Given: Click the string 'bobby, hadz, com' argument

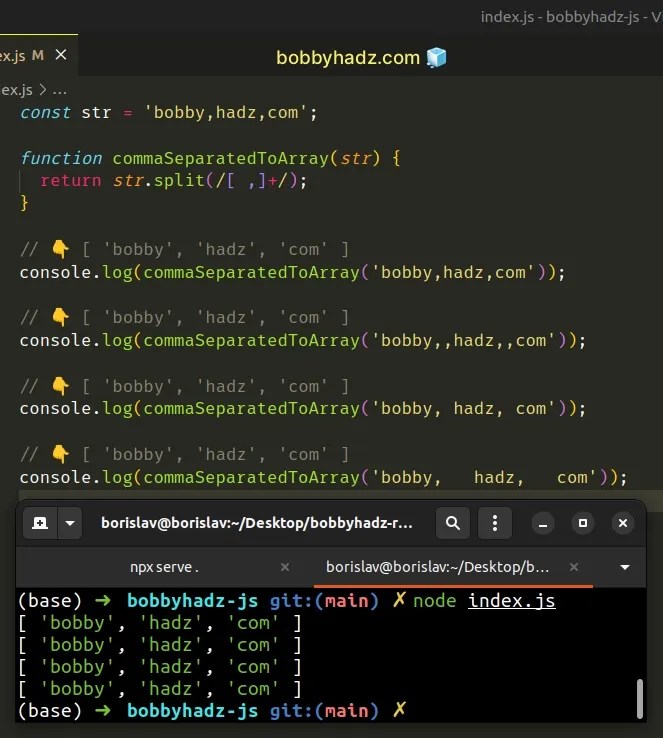Looking at the screenshot, I should (464, 409).
